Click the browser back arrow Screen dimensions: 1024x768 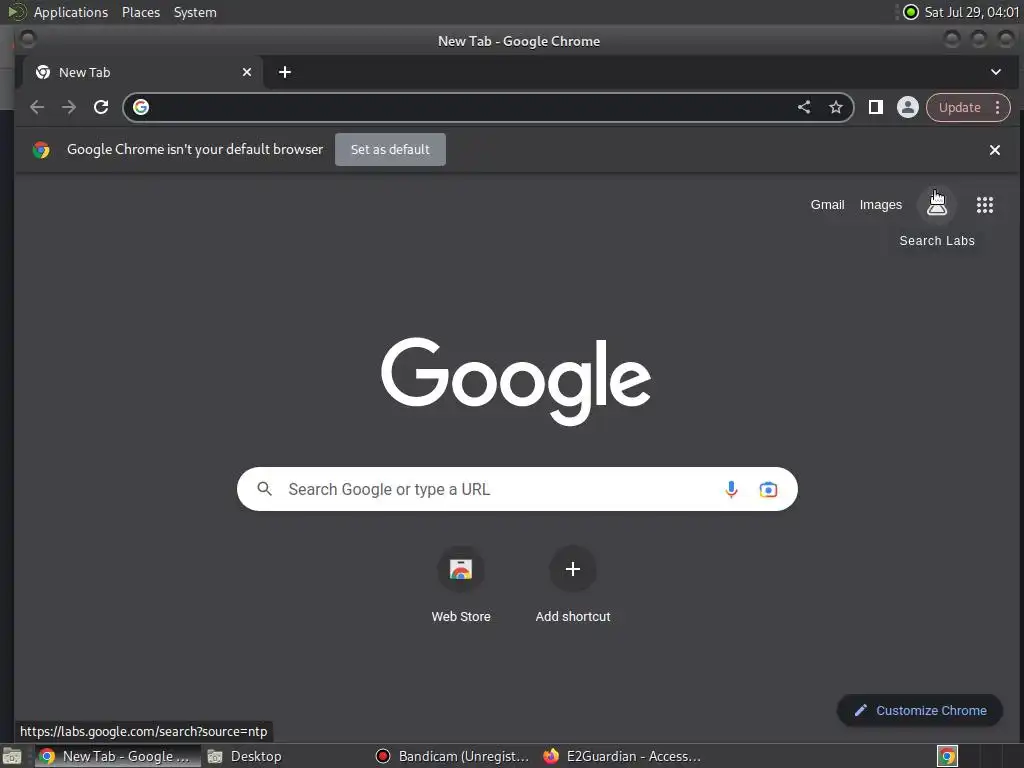[37, 107]
